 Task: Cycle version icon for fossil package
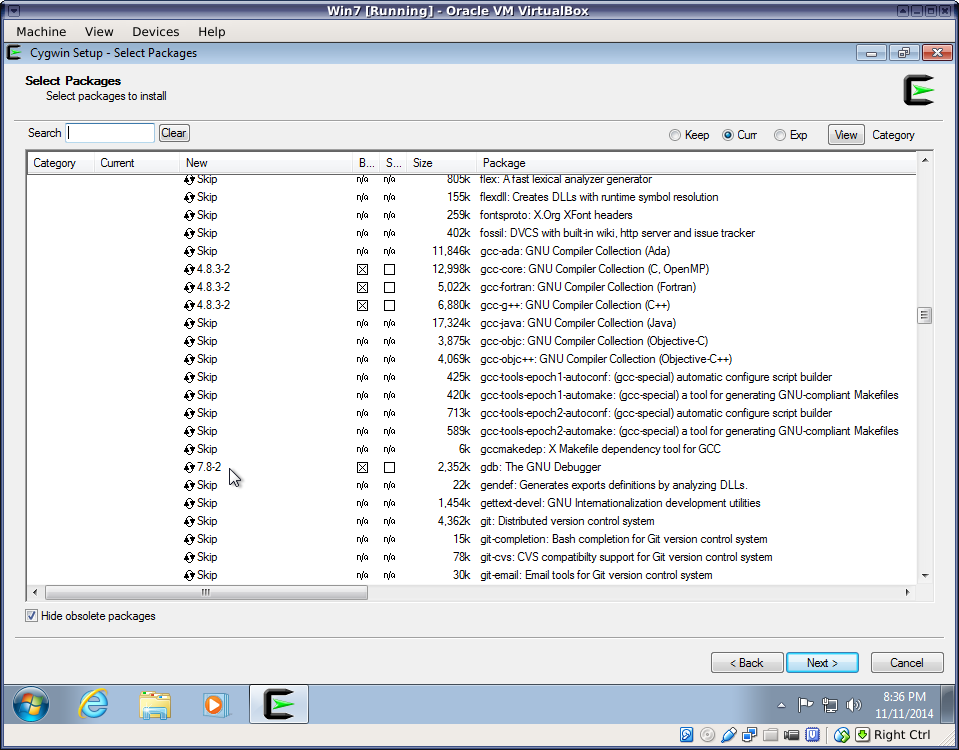[x=190, y=233]
